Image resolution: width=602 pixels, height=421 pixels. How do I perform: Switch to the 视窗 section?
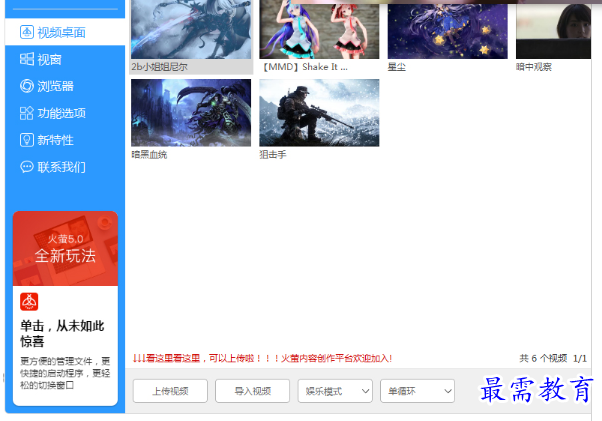click(65, 59)
